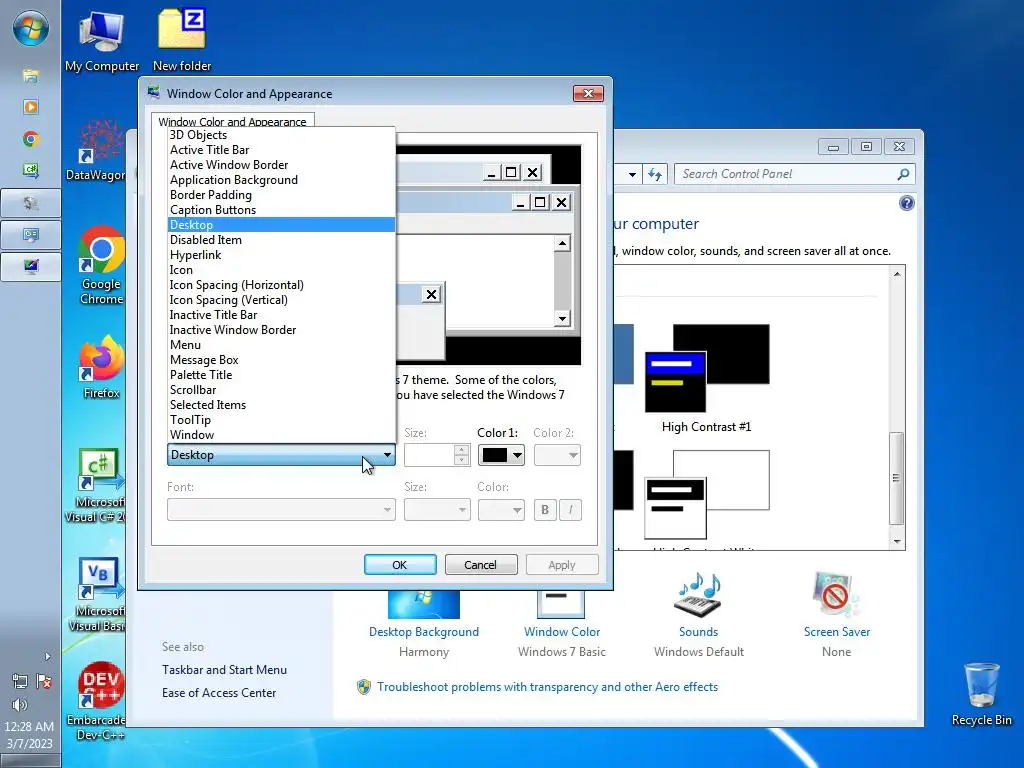Click the Apply button
The width and height of the screenshot is (1024, 768).
(x=562, y=565)
